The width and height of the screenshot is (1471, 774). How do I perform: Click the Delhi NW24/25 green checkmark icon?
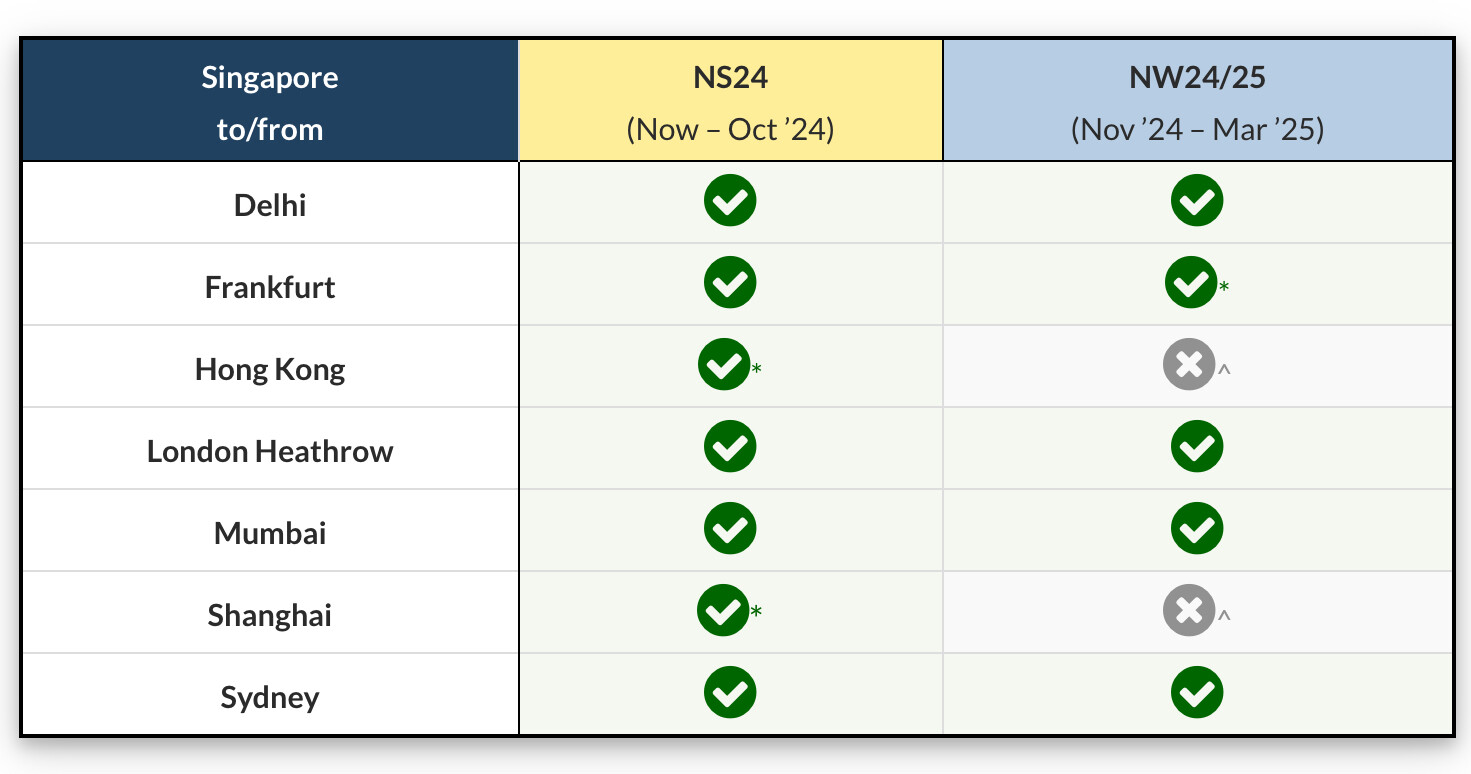(x=1197, y=201)
